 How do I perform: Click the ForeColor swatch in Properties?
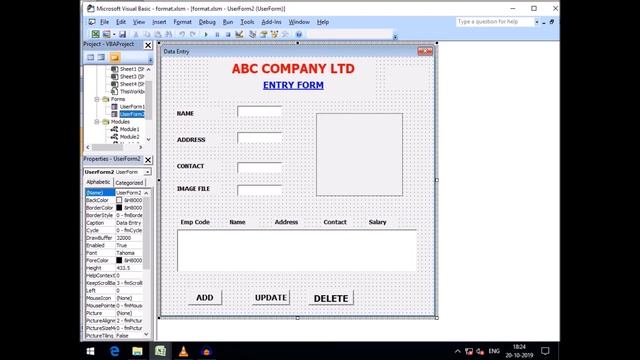tap(119, 260)
